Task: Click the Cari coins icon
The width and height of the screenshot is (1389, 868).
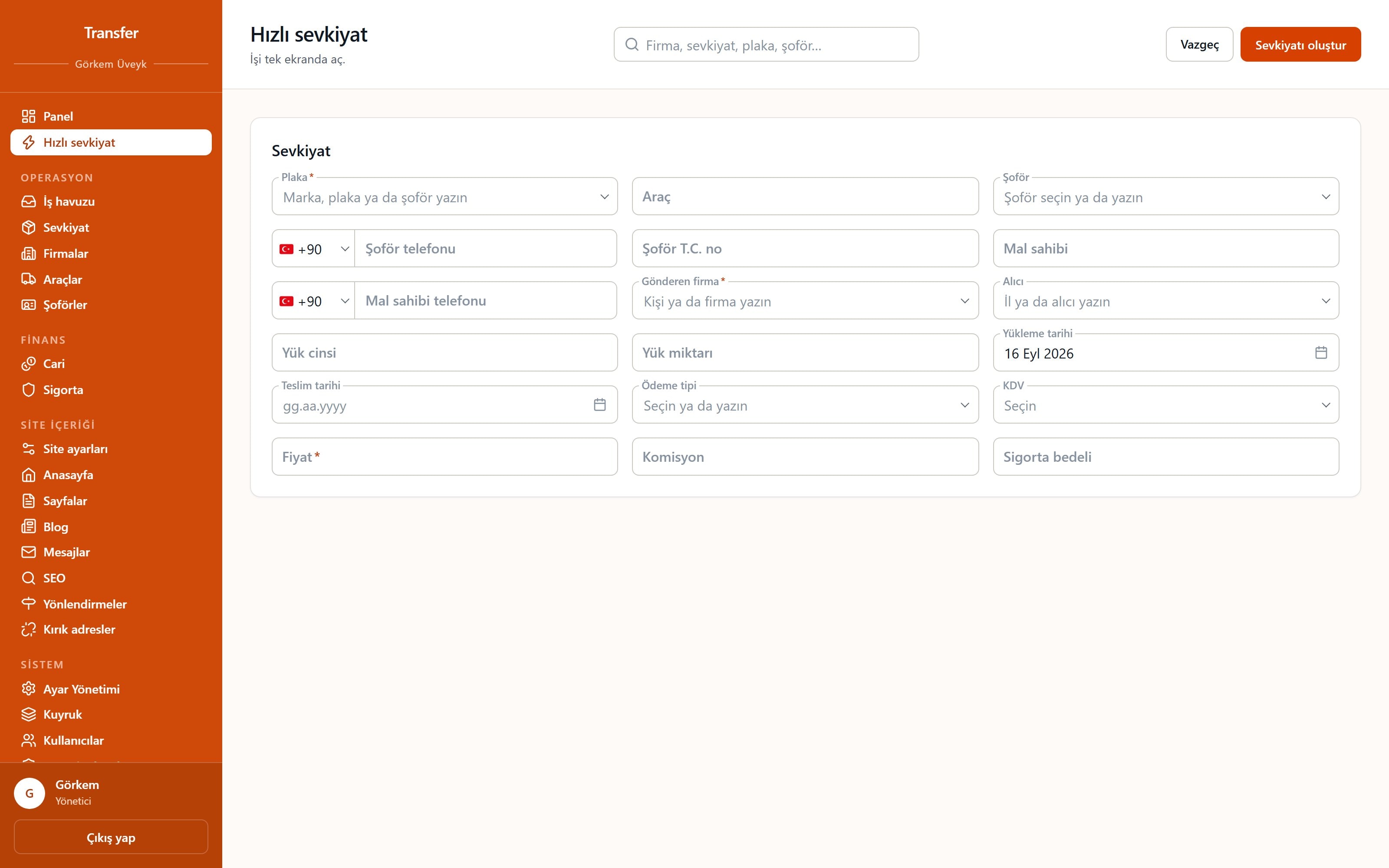Action: pyautogui.click(x=28, y=364)
